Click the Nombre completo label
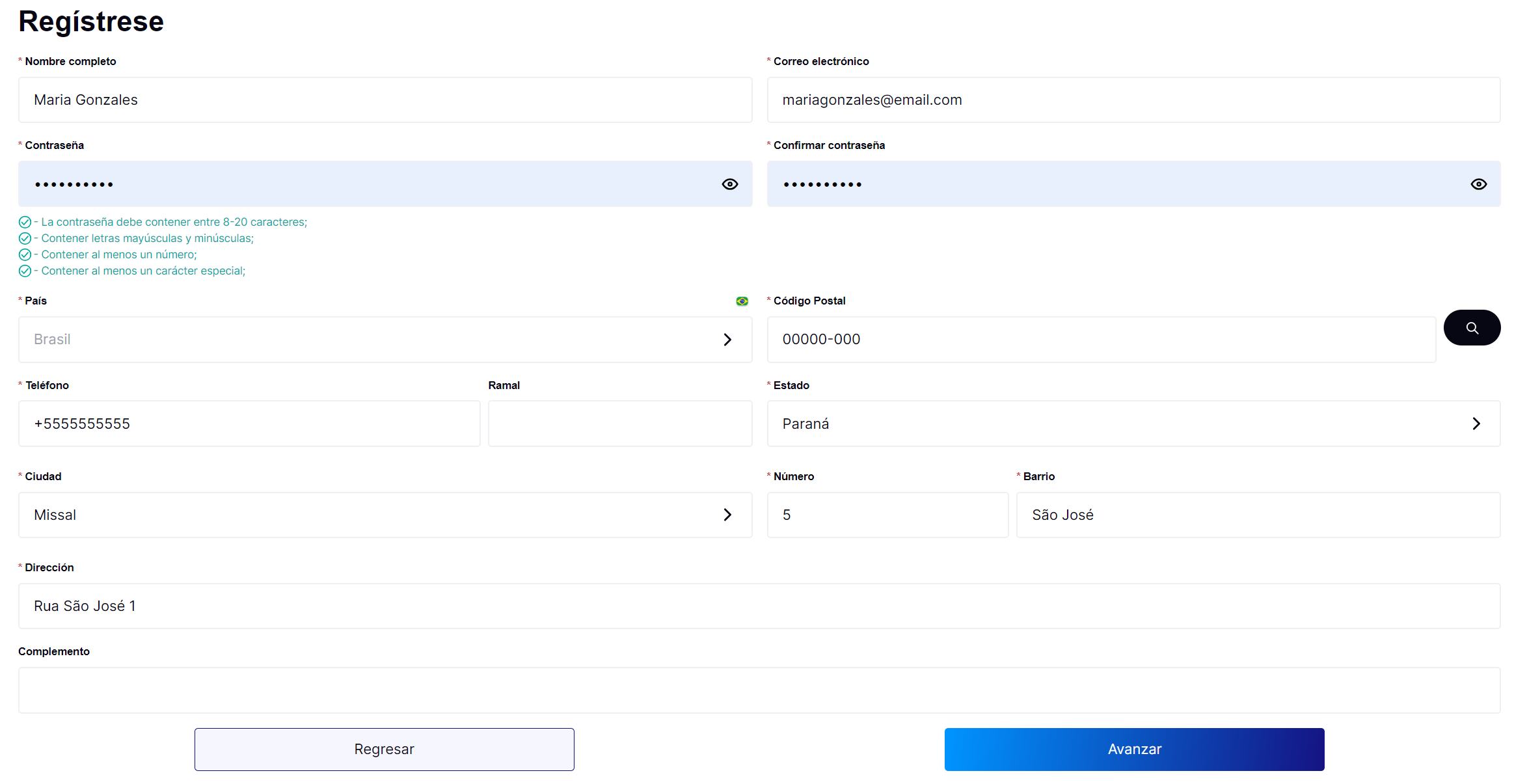The image size is (1514, 784). click(70, 61)
